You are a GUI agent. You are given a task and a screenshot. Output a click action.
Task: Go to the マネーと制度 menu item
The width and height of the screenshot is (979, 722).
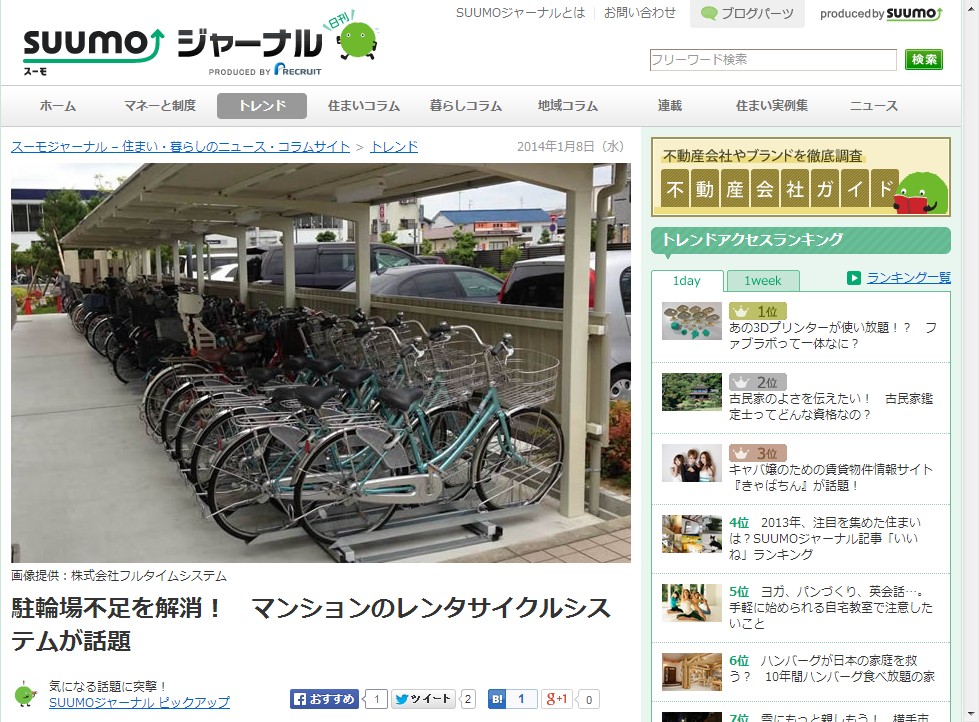[160, 106]
